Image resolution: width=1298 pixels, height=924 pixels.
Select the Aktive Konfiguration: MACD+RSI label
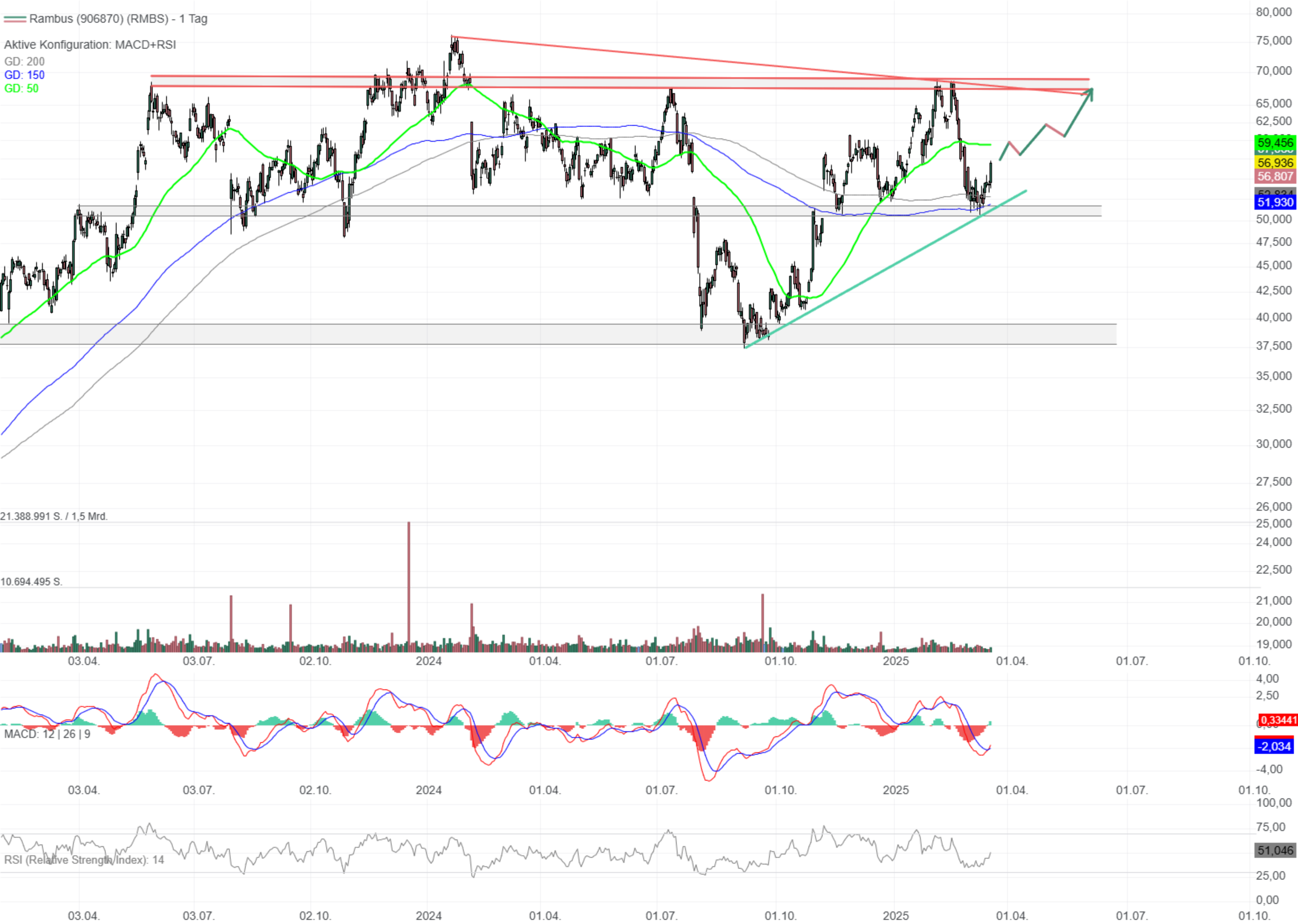pyautogui.click(x=90, y=45)
